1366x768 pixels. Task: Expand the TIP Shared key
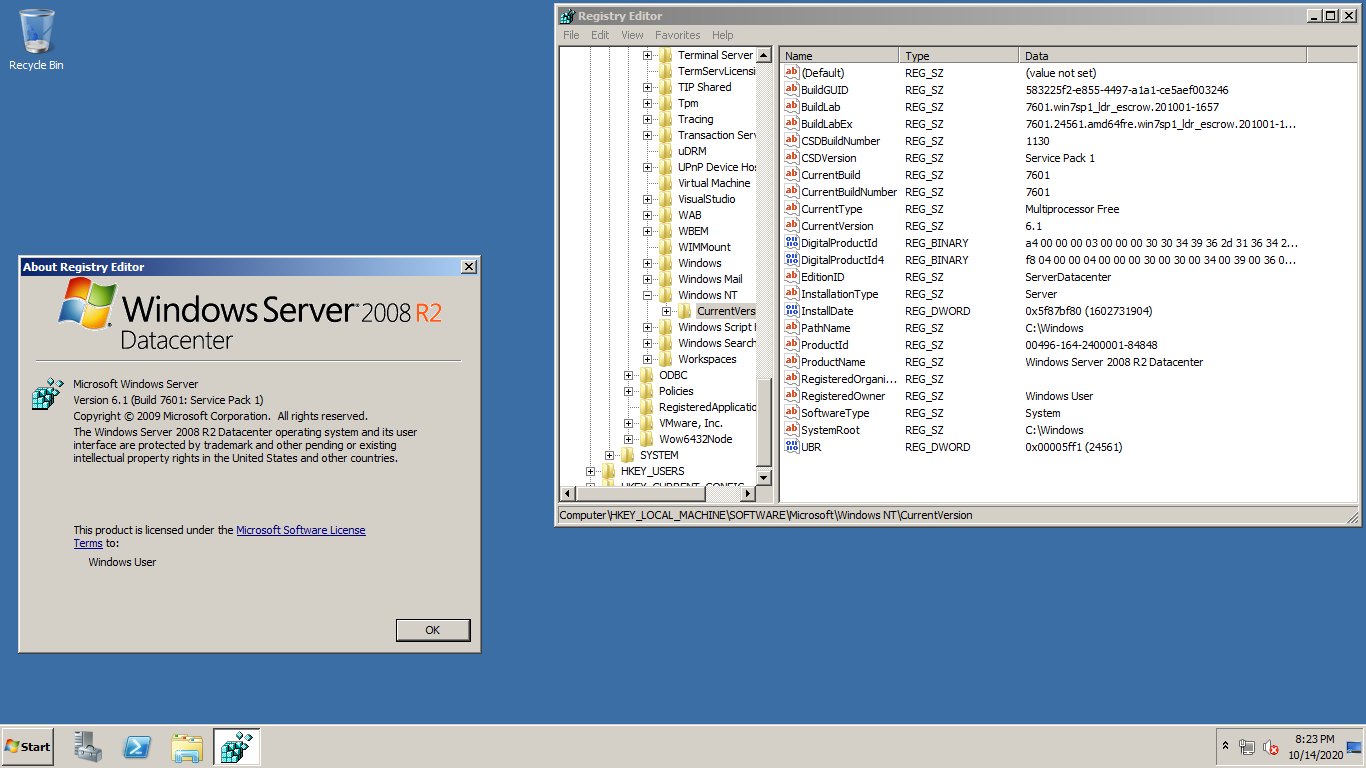[648, 87]
